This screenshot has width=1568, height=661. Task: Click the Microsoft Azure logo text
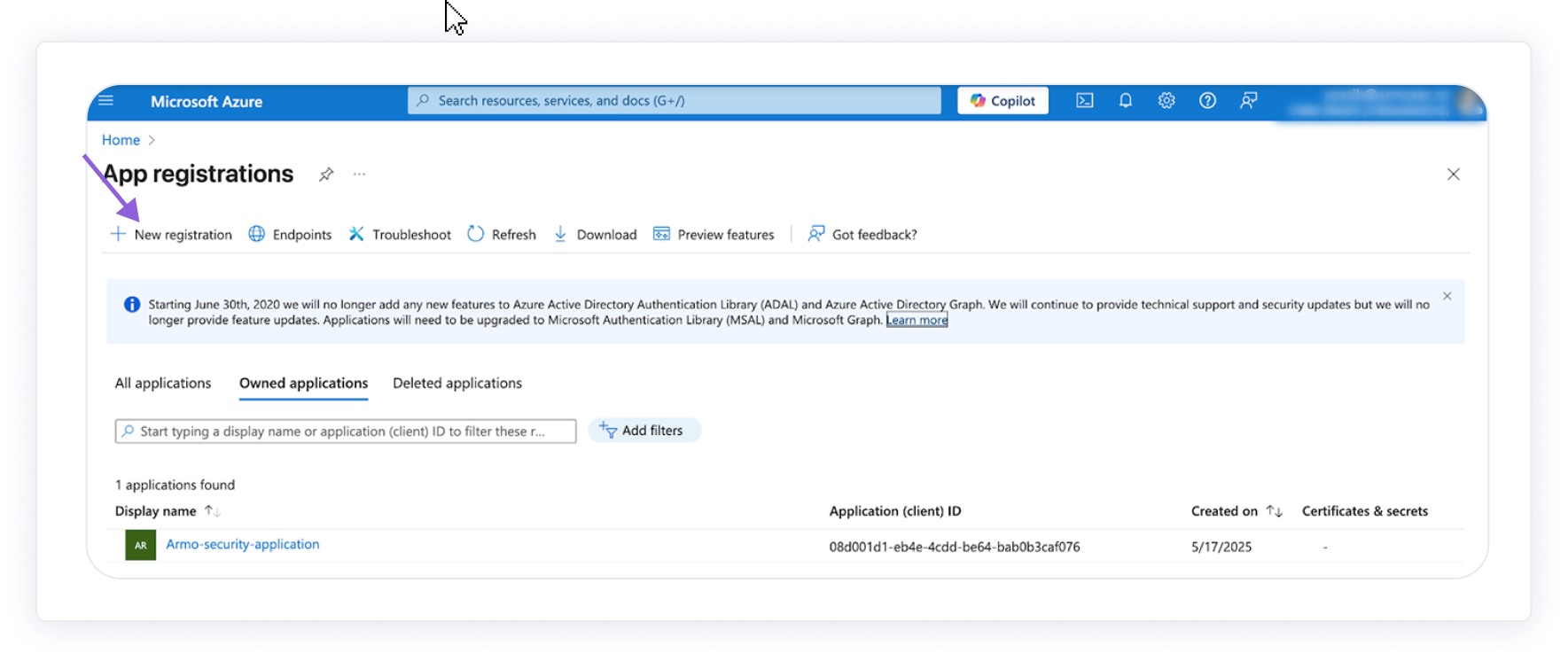pyautogui.click(x=207, y=102)
